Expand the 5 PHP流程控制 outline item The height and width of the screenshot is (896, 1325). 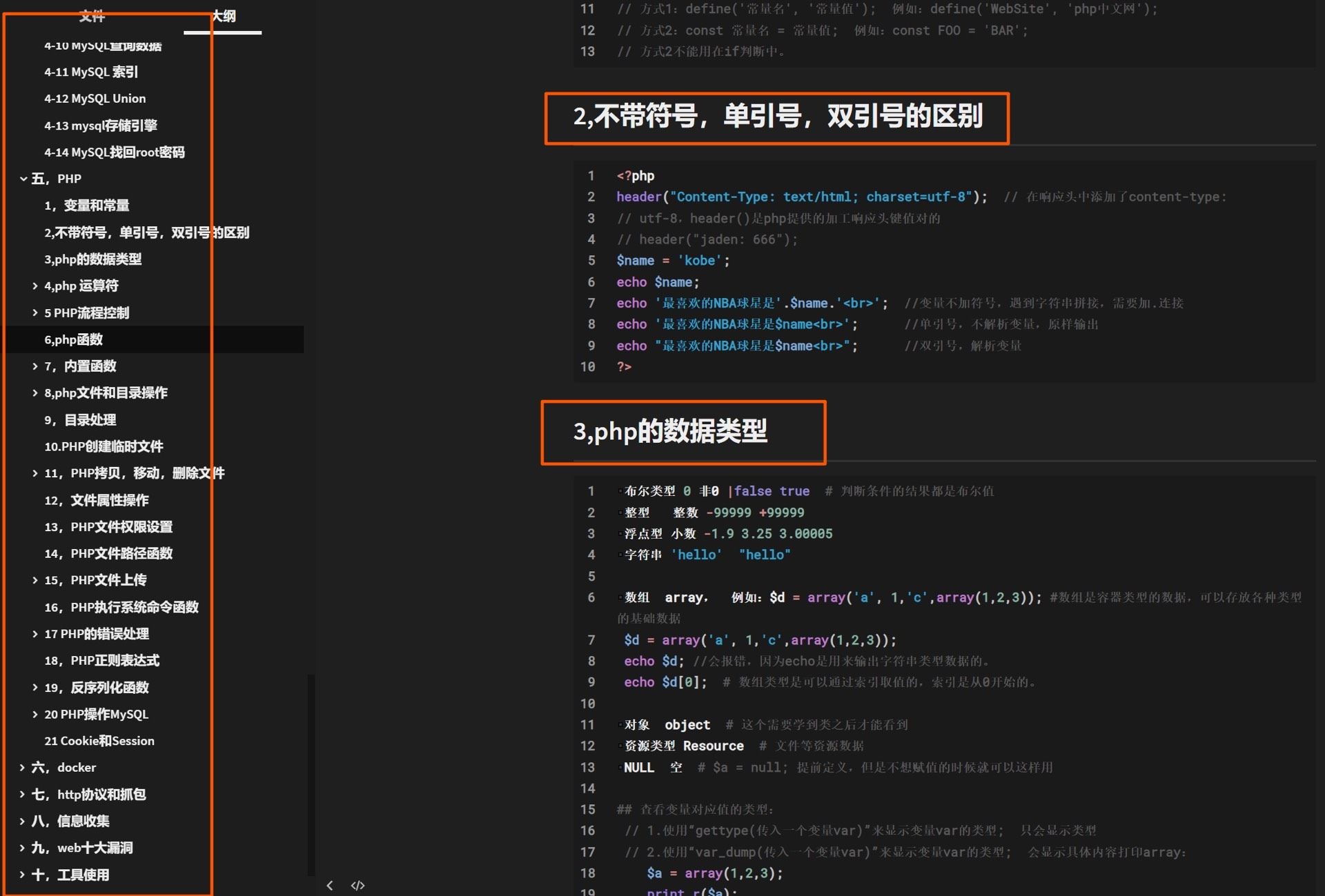click(x=35, y=312)
